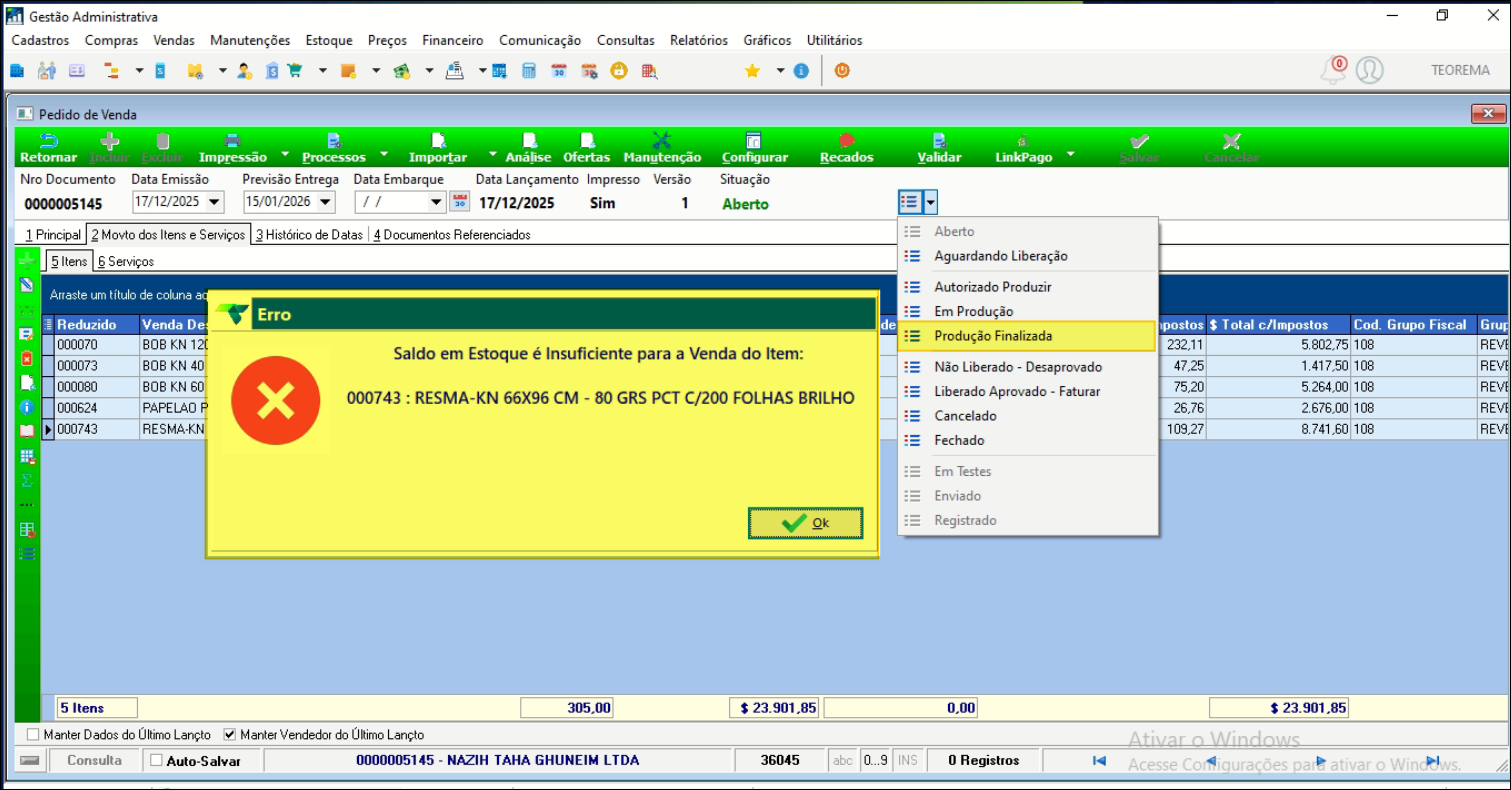This screenshot has width=1511, height=790.
Task: Click the Configurar toolbar icon
Action: (754, 142)
